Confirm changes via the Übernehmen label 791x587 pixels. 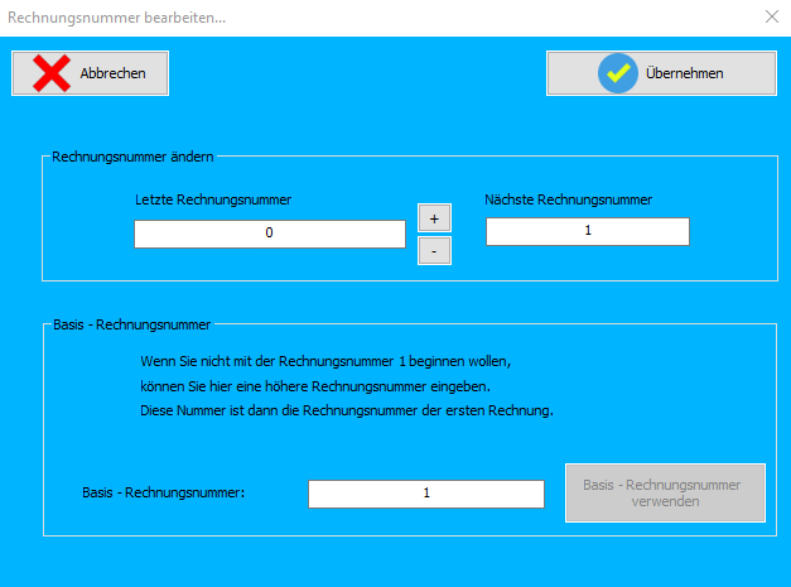(684, 73)
